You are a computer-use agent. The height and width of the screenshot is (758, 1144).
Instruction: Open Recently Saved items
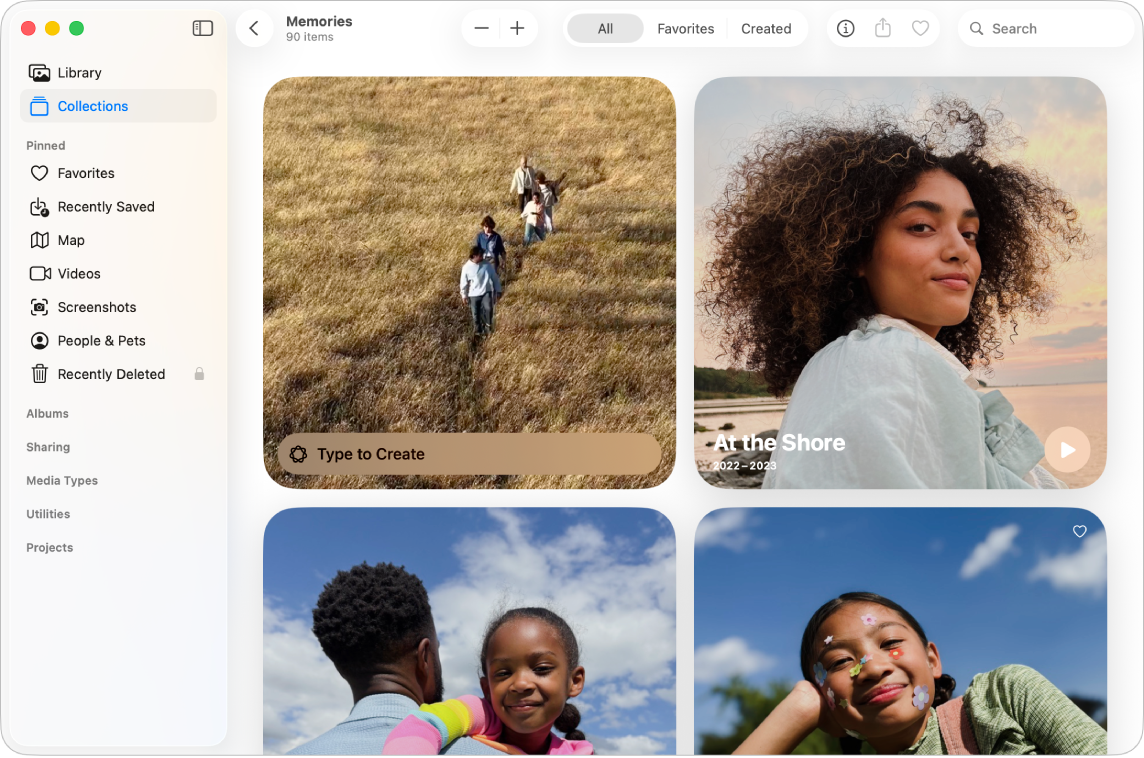(x=106, y=206)
